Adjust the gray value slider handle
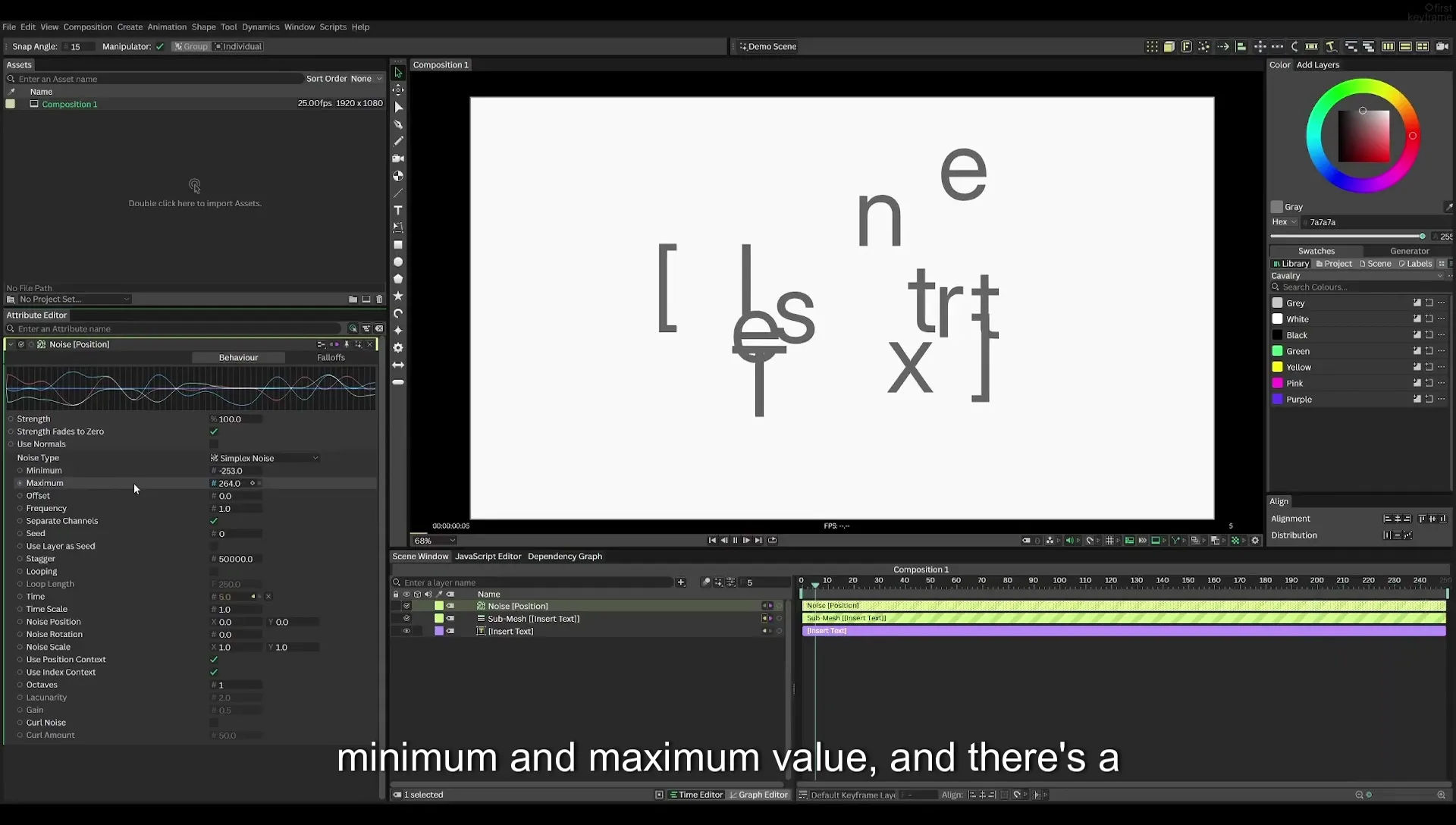The image size is (1456, 825). [1422, 237]
